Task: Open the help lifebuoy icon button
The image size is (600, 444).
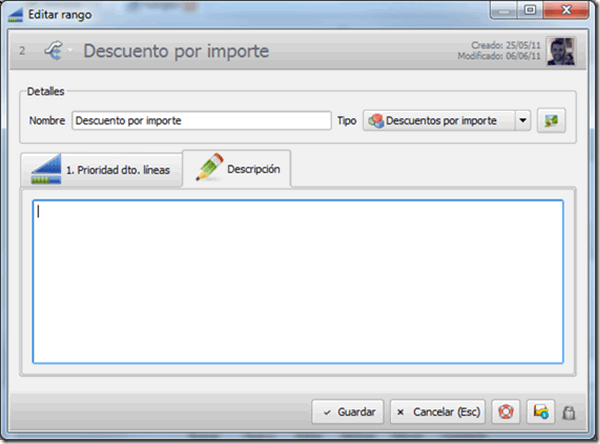Action: 505,412
